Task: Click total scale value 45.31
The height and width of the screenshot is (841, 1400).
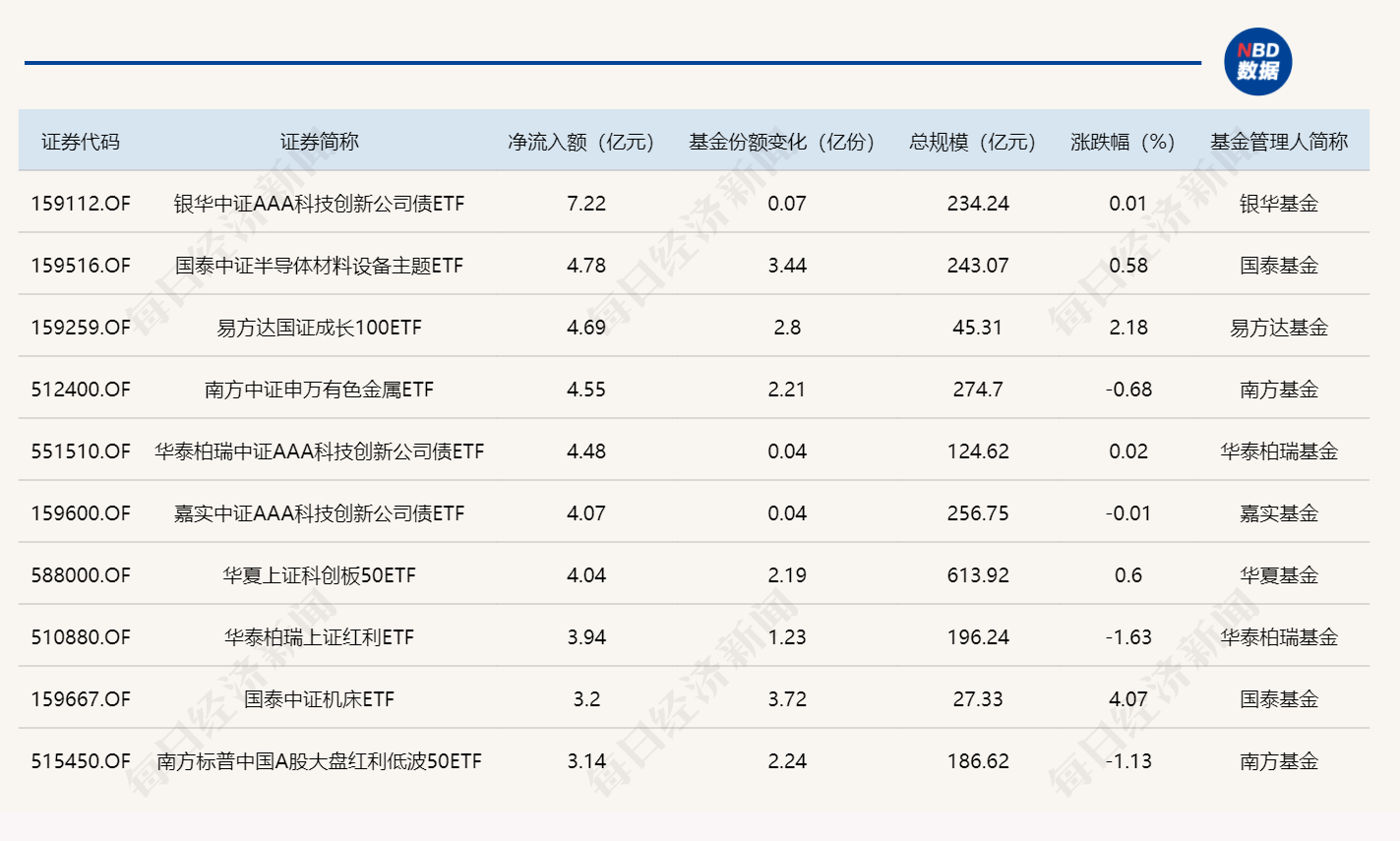Action: [x=978, y=328]
